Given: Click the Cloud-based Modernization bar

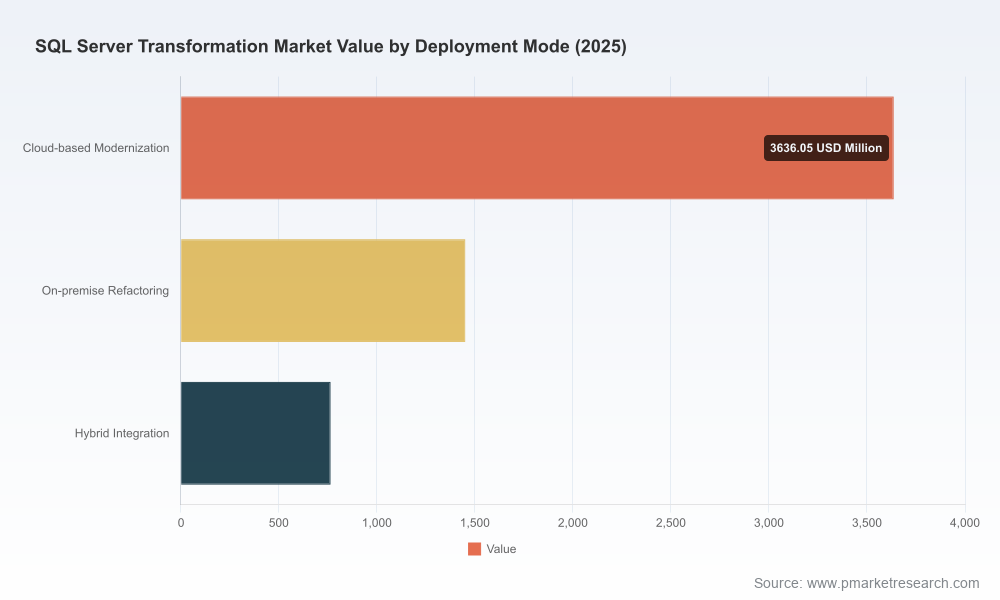Looking at the screenshot, I should tap(537, 148).
